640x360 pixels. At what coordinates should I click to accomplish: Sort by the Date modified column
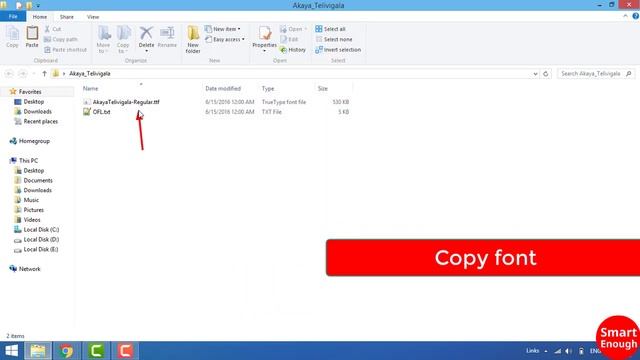[x=223, y=88]
